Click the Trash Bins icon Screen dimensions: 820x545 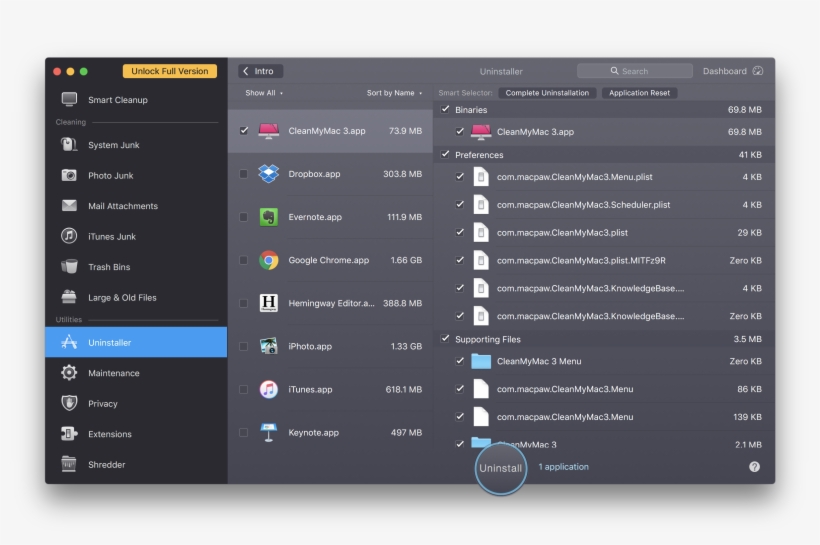coord(69,266)
